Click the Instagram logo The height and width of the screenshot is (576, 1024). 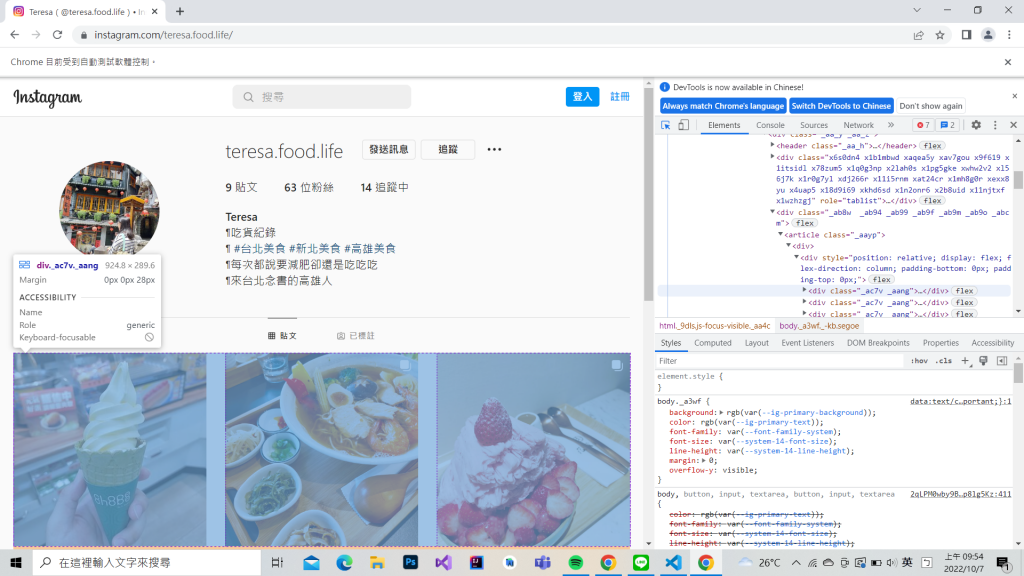pyautogui.click(x=48, y=97)
